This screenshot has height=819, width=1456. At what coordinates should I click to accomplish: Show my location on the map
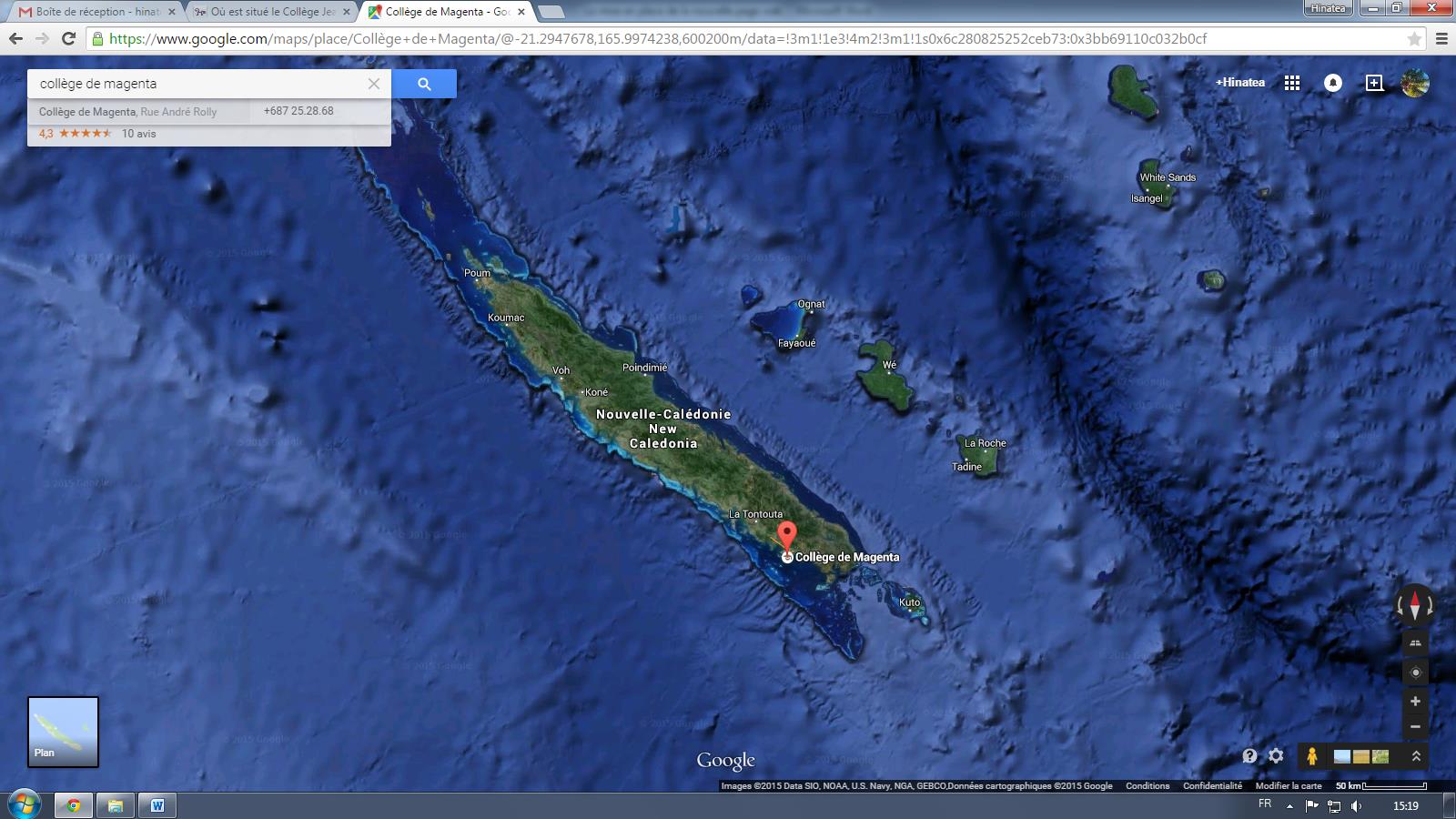[1415, 672]
